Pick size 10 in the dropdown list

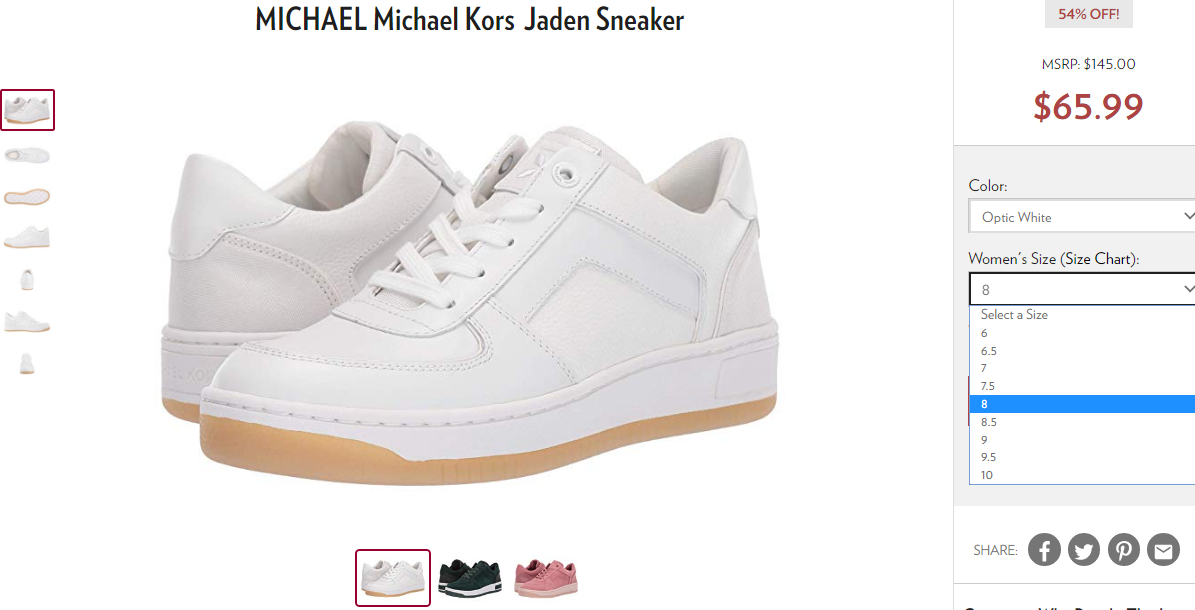point(1081,475)
